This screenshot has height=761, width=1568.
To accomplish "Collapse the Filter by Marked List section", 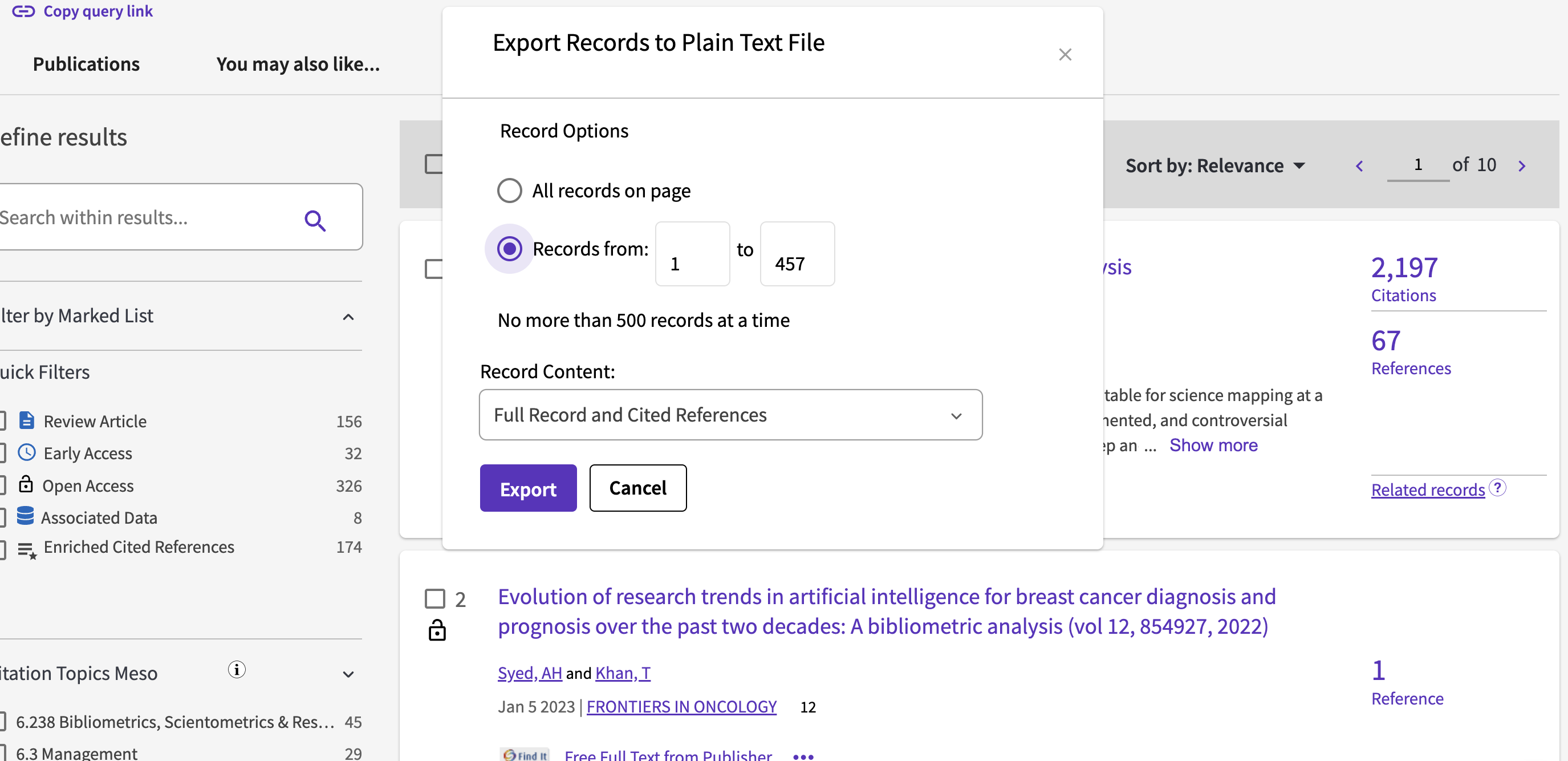I will [x=348, y=317].
